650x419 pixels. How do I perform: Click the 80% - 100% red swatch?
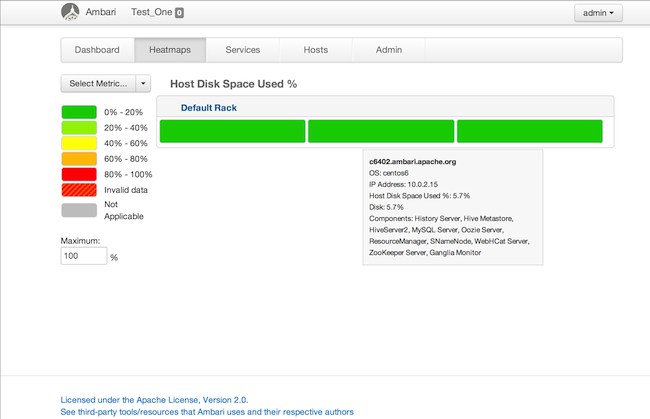(79, 174)
